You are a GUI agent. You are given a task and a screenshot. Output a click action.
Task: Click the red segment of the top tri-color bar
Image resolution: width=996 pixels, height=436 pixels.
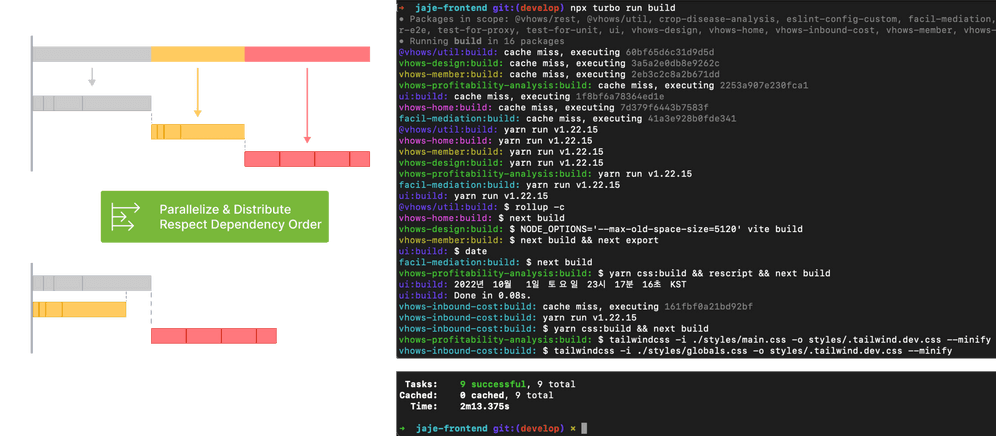coord(307,54)
